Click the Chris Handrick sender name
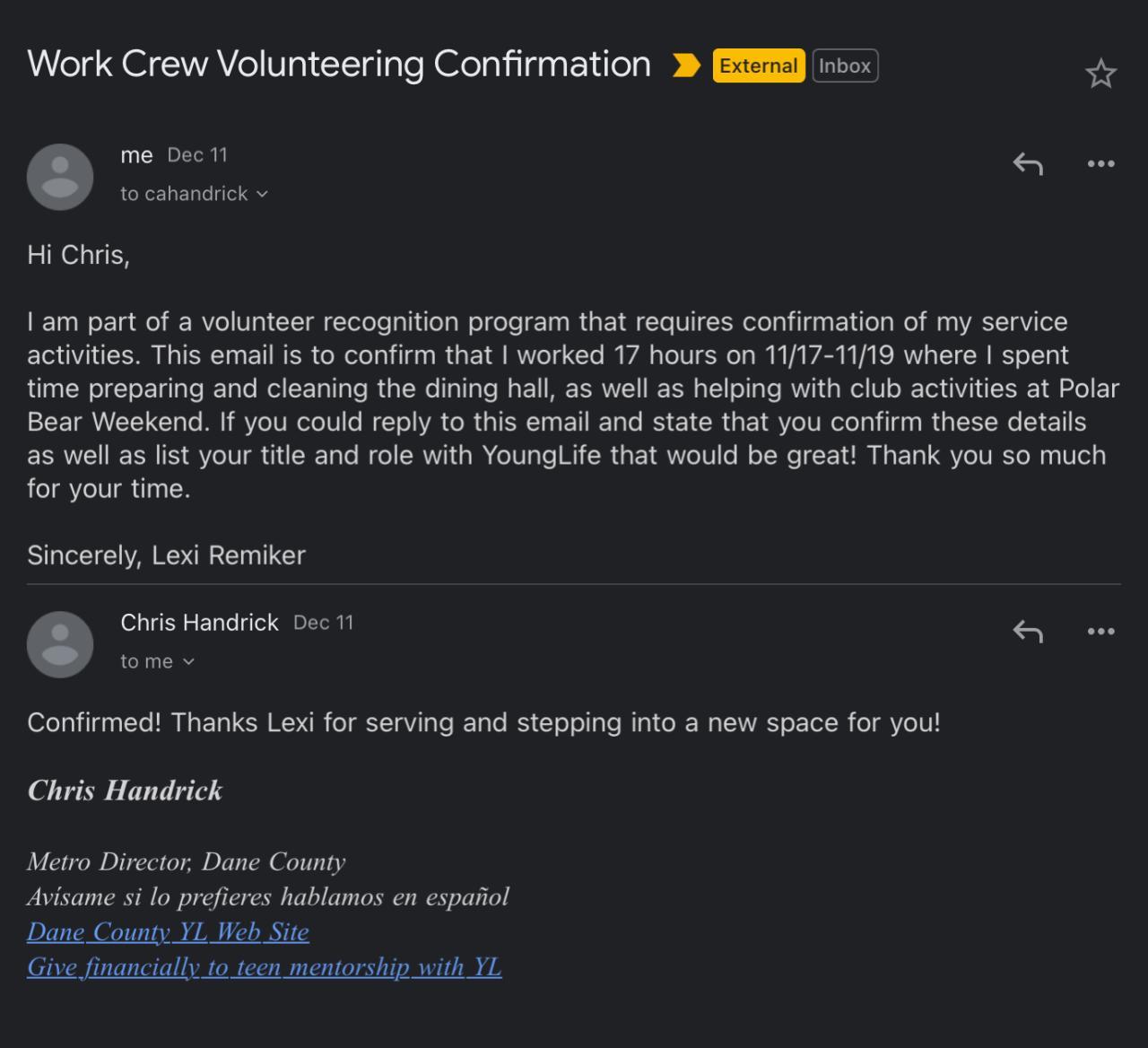1148x1048 pixels. click(199, 623)
